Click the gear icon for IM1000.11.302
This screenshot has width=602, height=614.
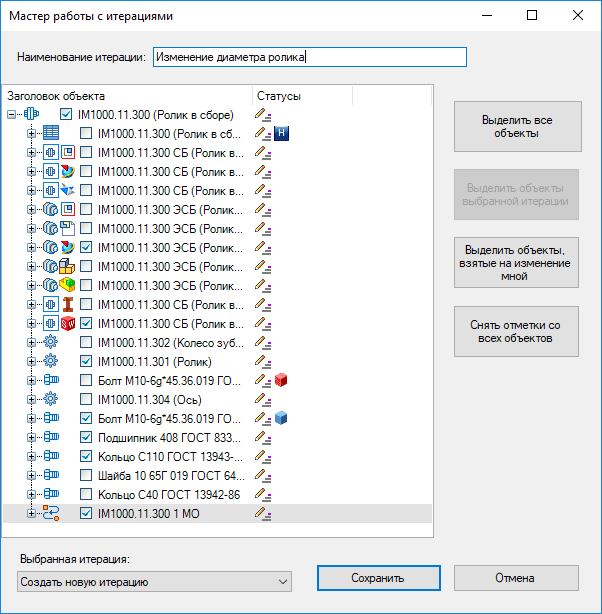tap(52, 342)
